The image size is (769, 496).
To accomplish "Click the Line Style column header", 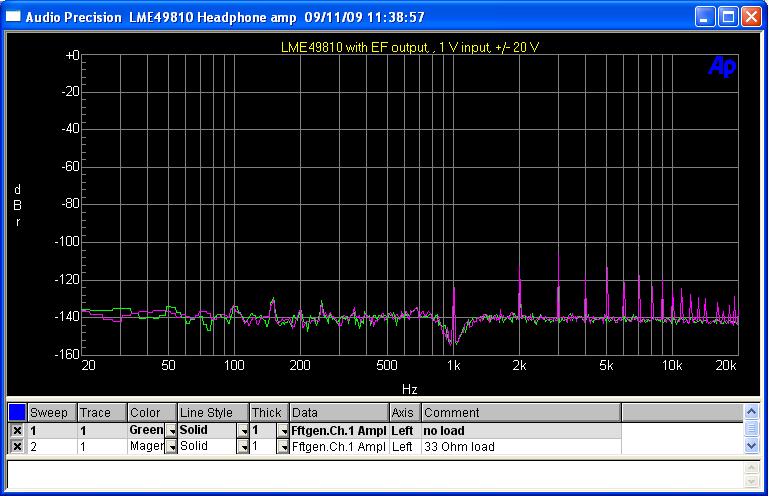I will 213,413.
